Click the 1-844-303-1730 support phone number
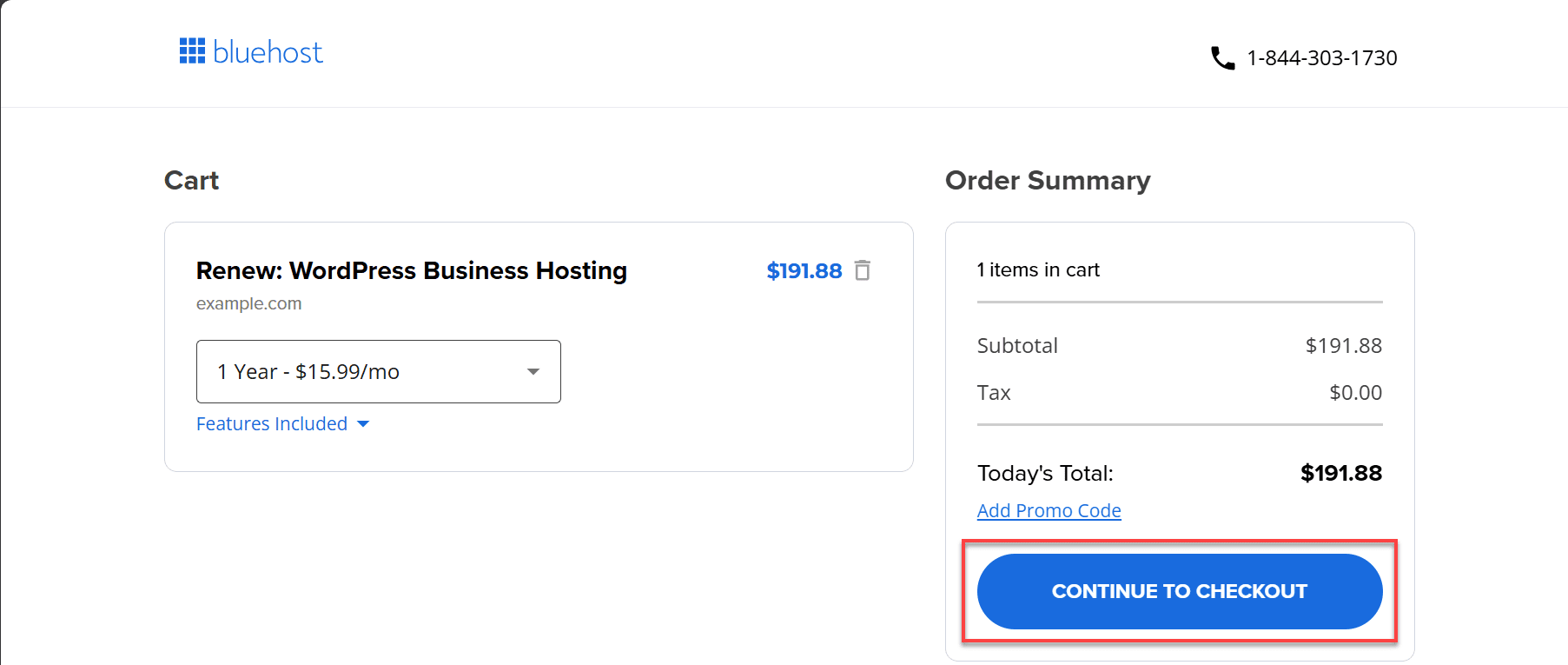 1321,58
